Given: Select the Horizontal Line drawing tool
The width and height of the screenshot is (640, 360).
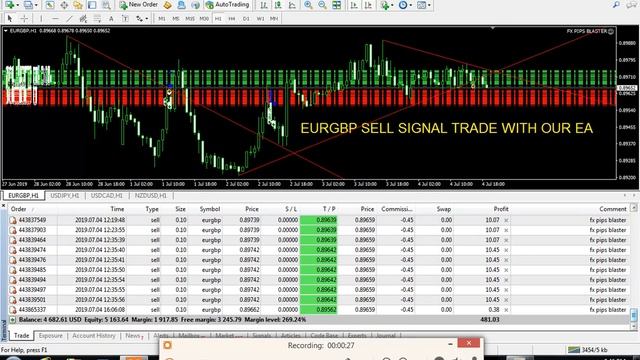Looking at the screenshot, I should pyautogui.click(x=55, y=18).
